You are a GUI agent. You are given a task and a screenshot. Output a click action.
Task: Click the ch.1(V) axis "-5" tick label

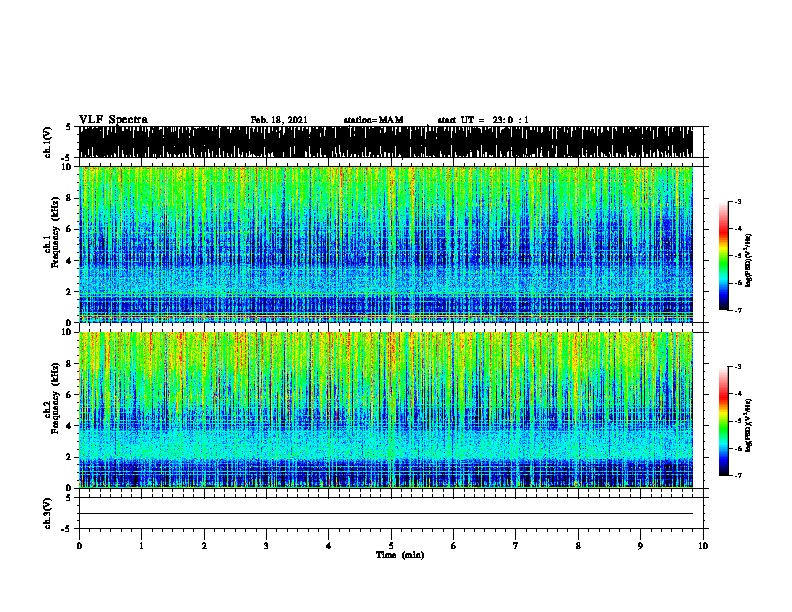coord(67,158)
